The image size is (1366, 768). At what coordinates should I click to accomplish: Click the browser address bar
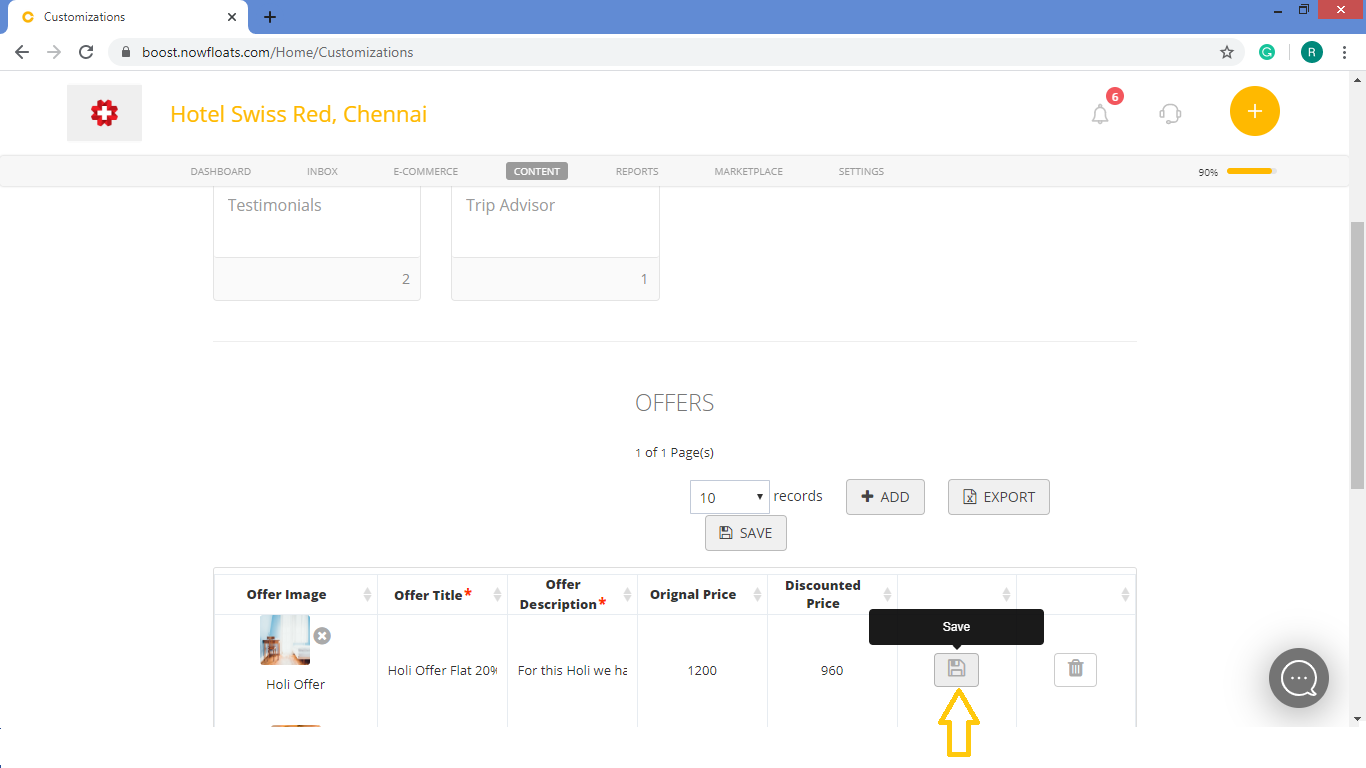tap(676, 52)
